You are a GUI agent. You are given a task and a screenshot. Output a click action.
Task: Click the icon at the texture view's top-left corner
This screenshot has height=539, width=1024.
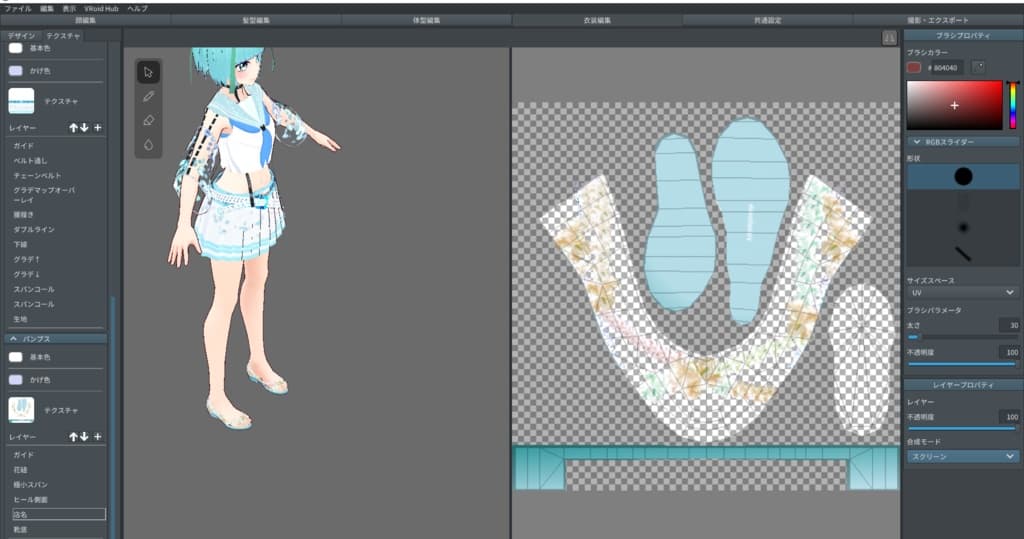pos(889,38)
